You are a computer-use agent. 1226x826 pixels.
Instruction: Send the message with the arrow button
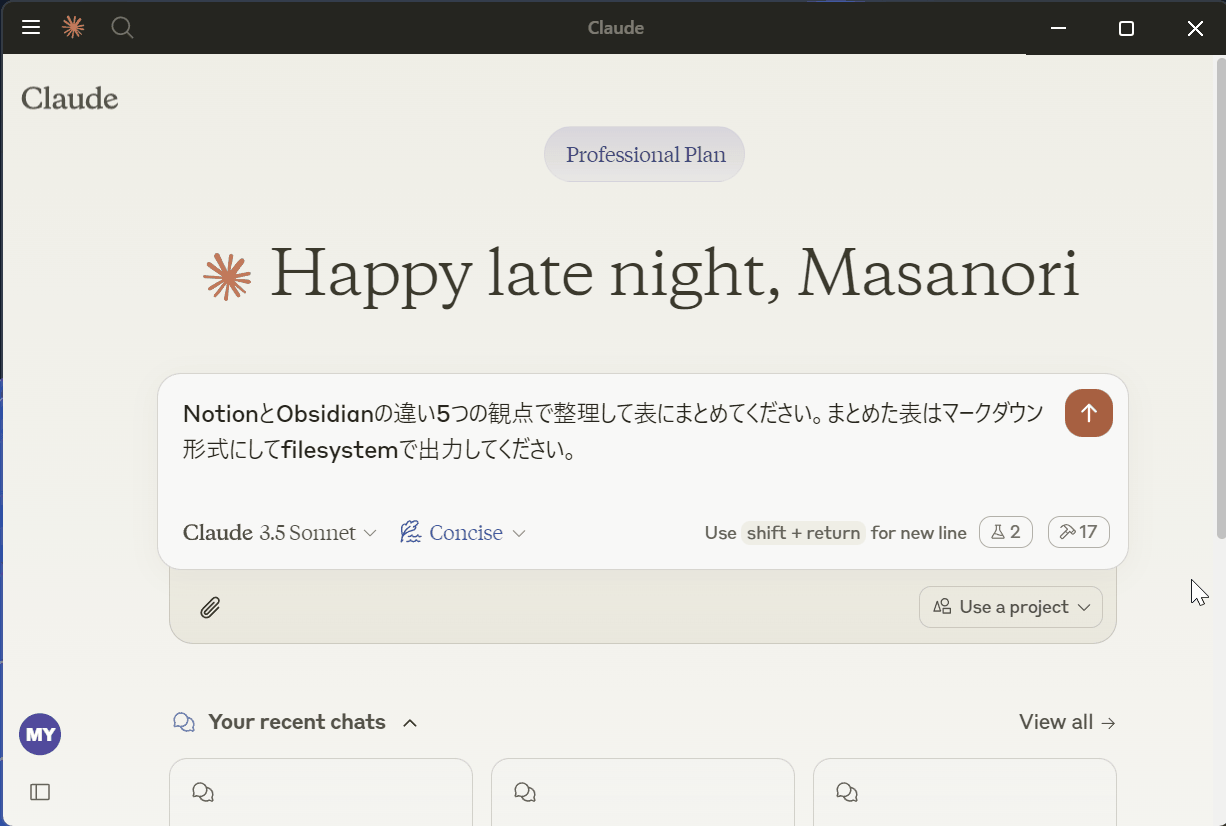point(1089,413)
